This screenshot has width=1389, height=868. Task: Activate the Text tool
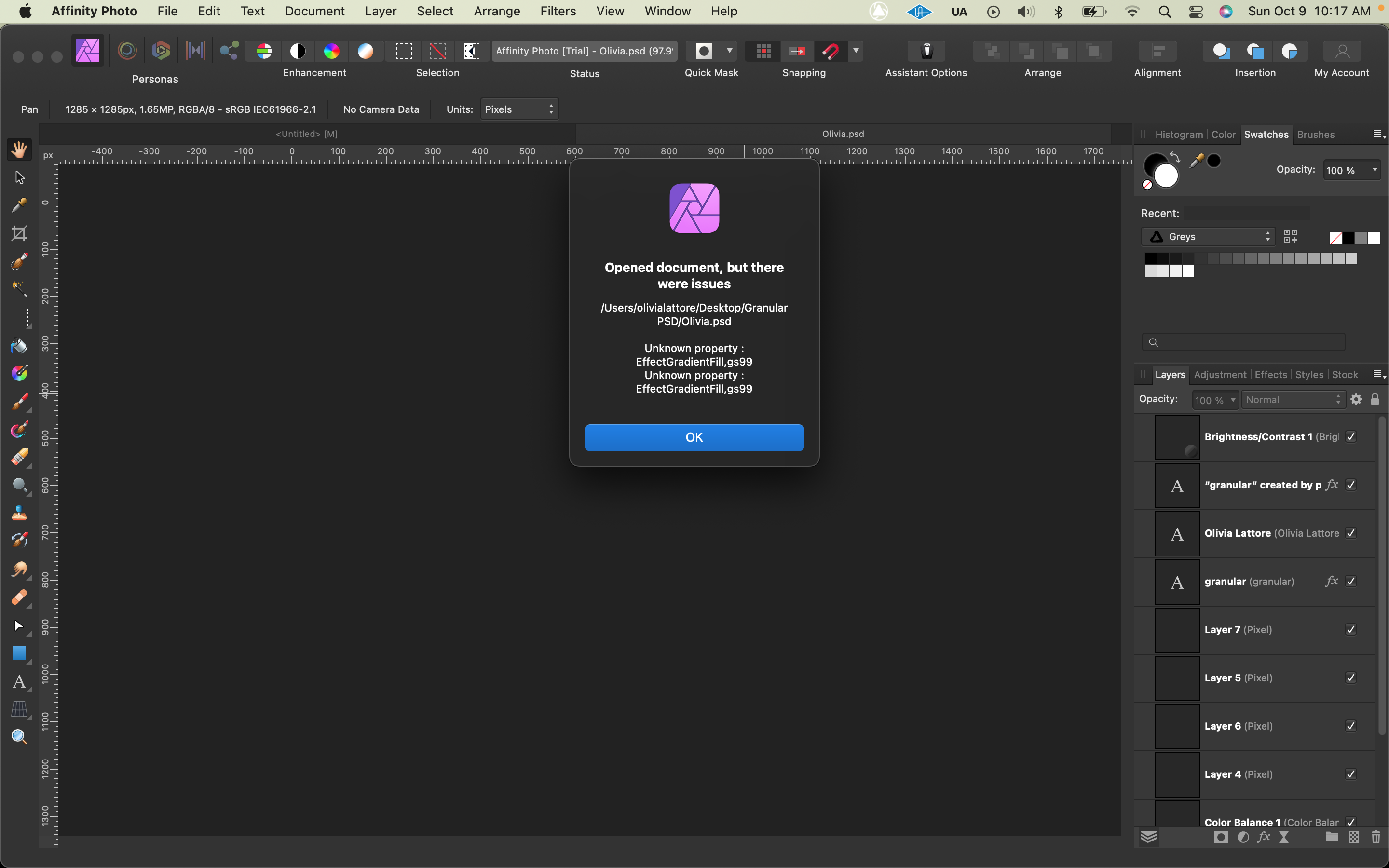tap(19, 682)
